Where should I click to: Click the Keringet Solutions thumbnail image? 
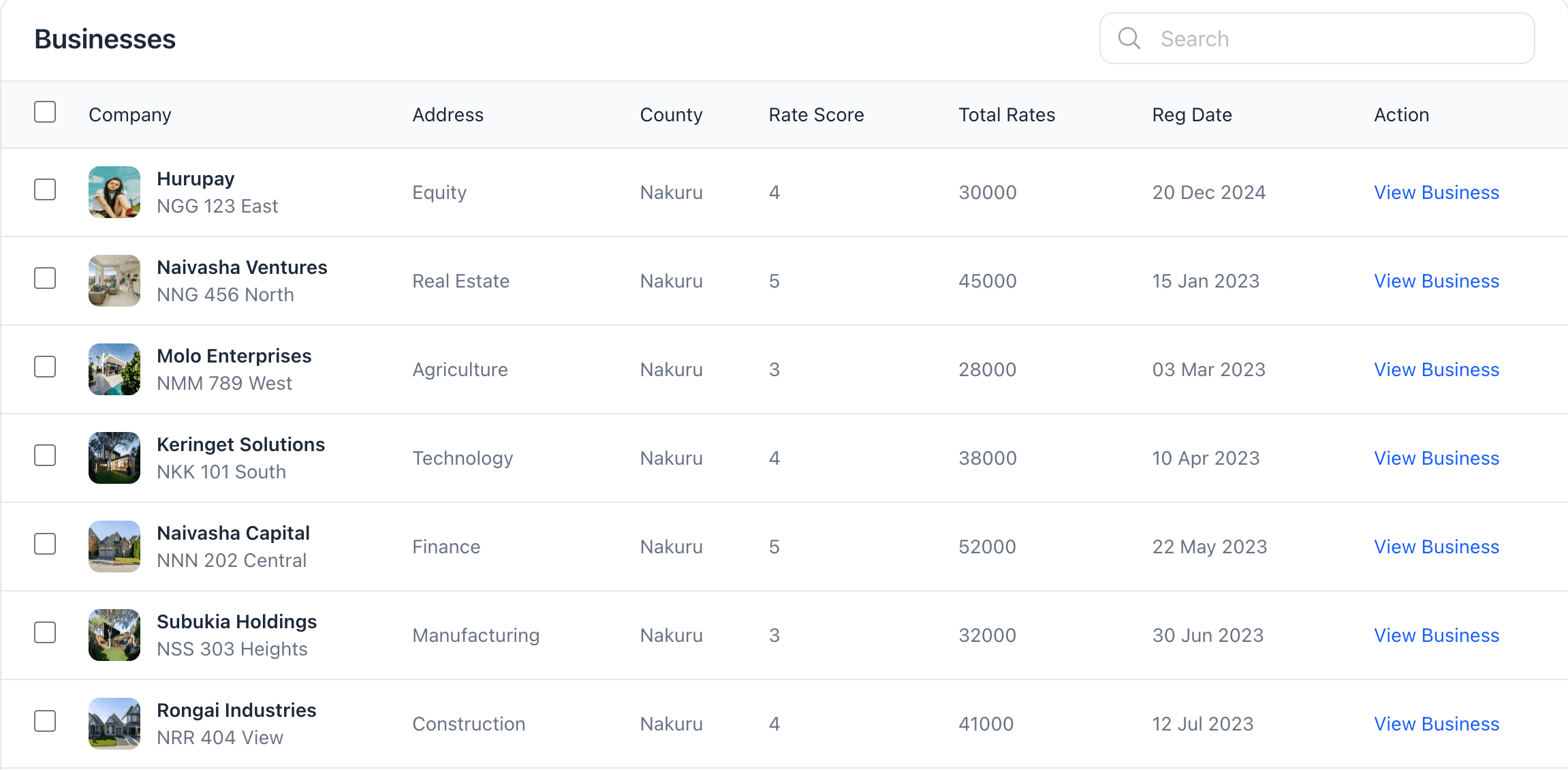(x=114, y=458)
